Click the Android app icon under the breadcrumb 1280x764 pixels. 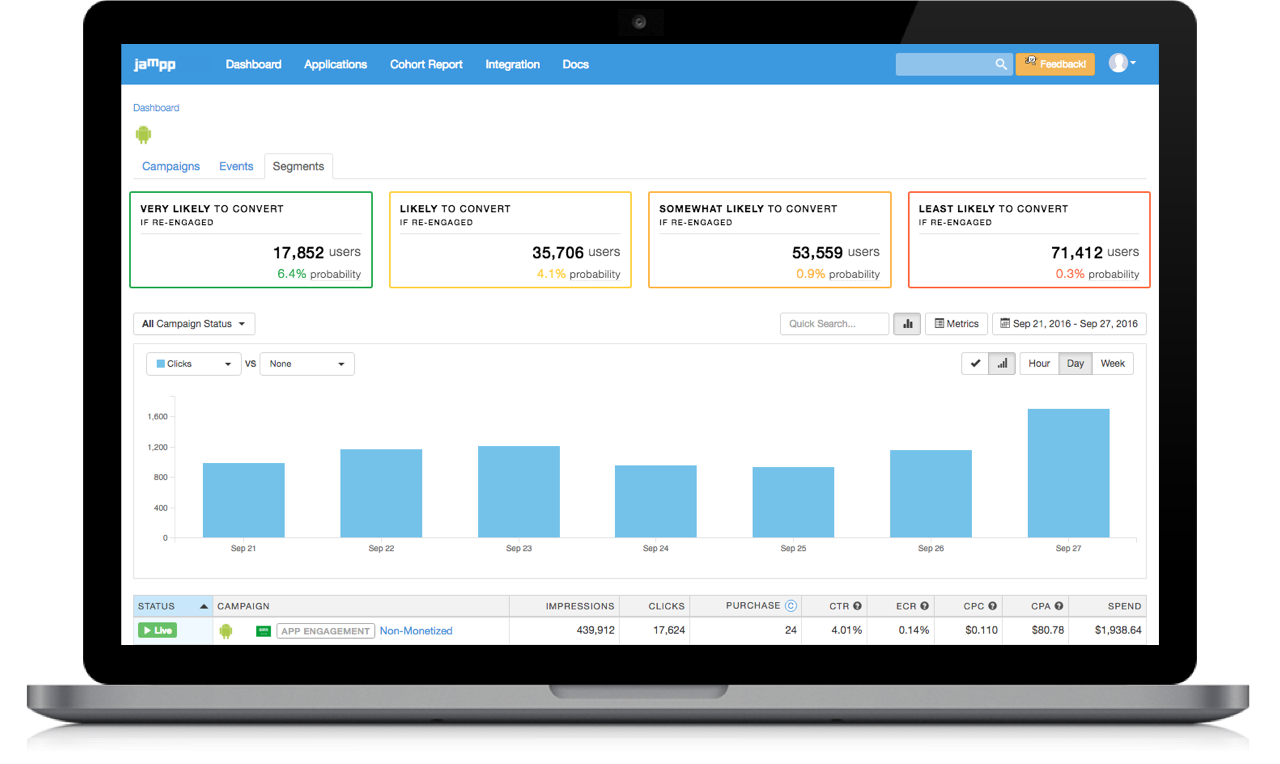click(x=143, y=134)
